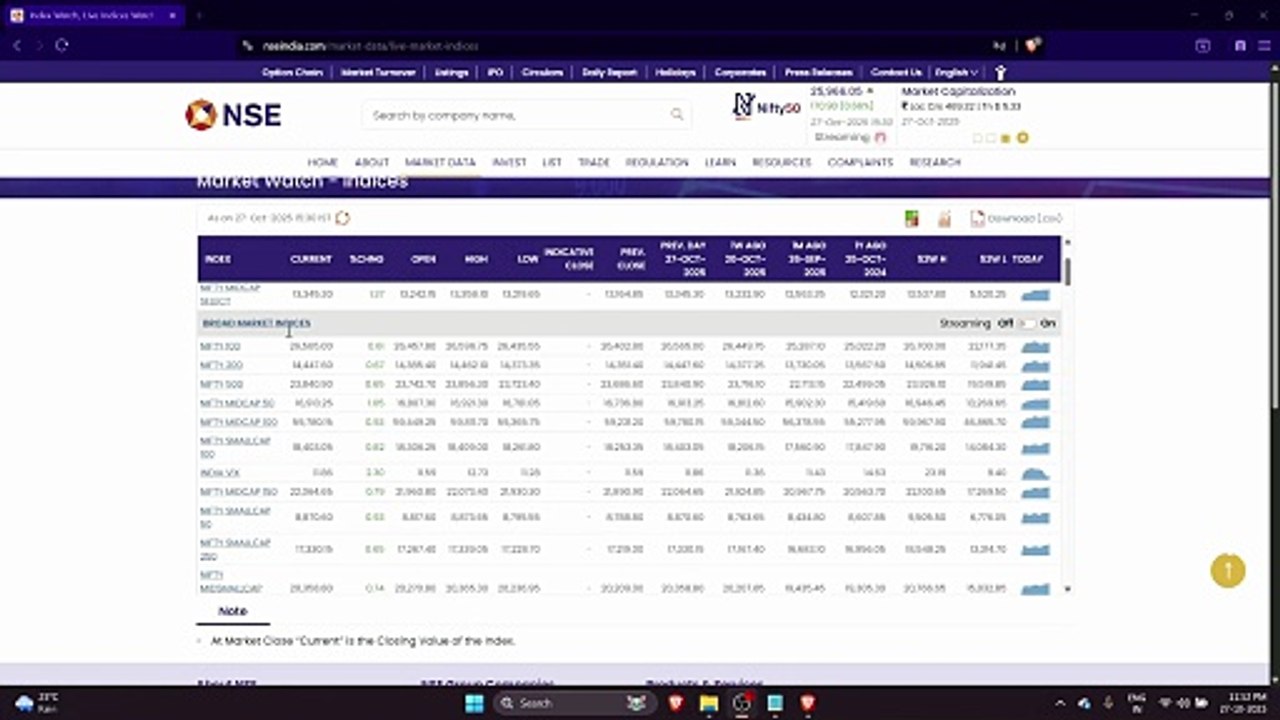Open the RESOURCES menu
The width and height of the screenshot is (1280, 720).
[x=782, y=162]
